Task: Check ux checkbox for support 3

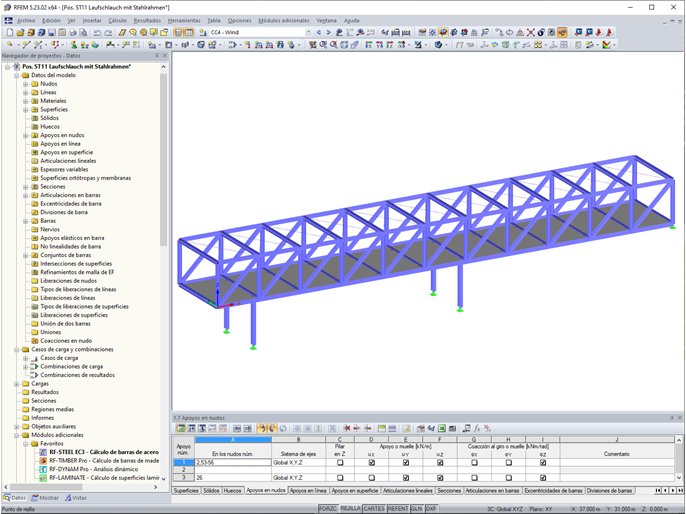Action: tap(371, 478)
